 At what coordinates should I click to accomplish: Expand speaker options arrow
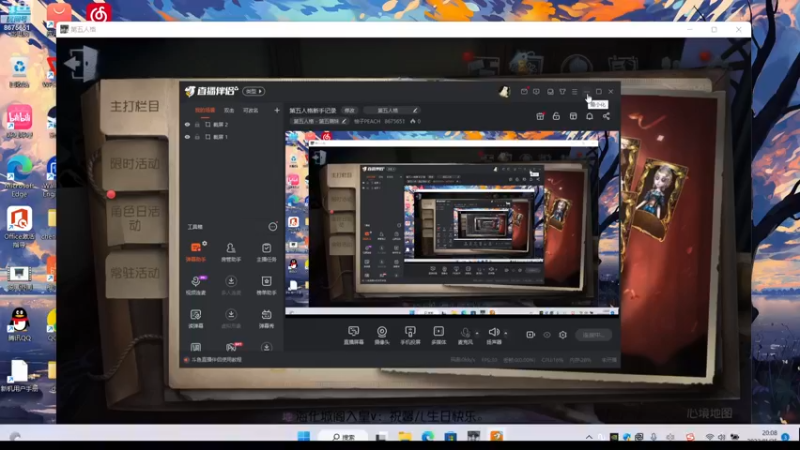click(506, 333)
